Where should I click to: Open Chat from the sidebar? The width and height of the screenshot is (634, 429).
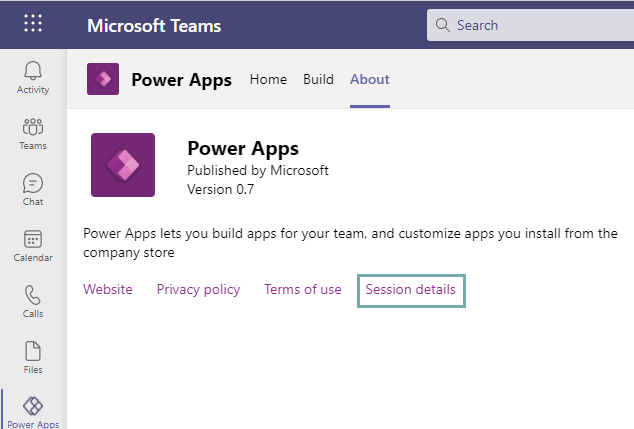tap(33, 189)
